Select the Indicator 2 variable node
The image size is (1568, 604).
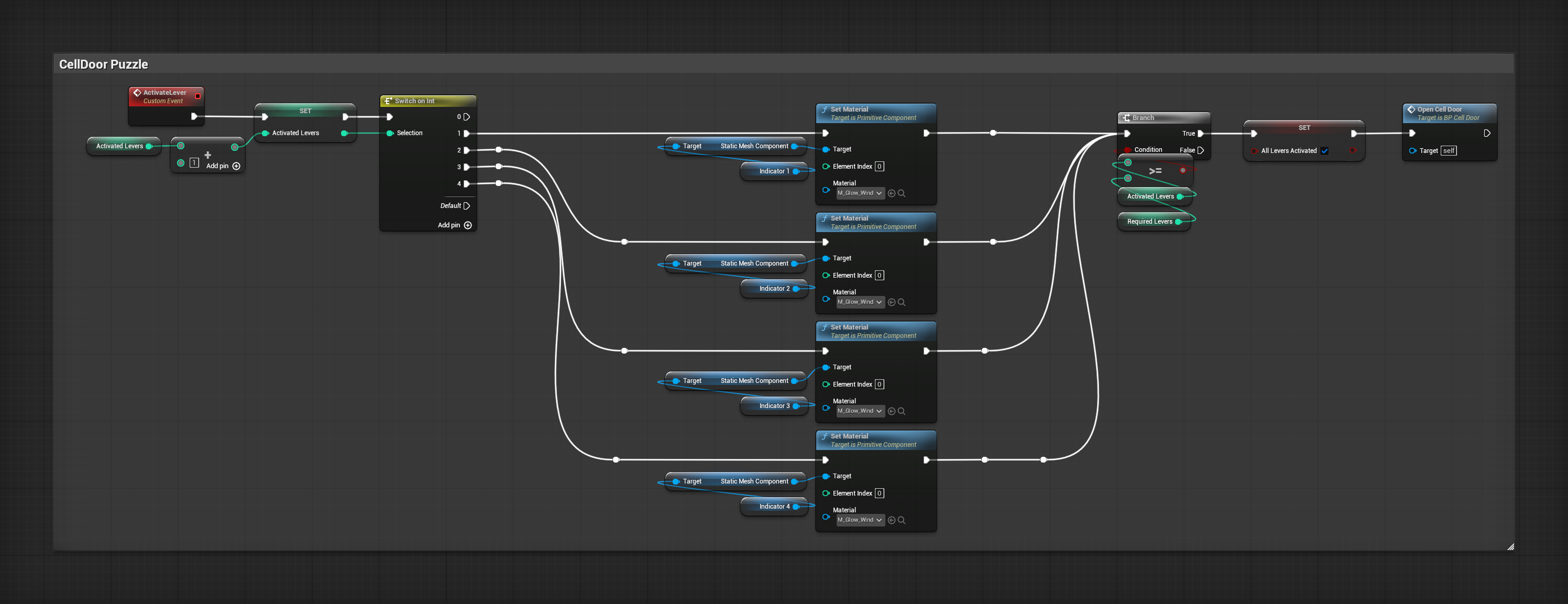click(774, 289)
